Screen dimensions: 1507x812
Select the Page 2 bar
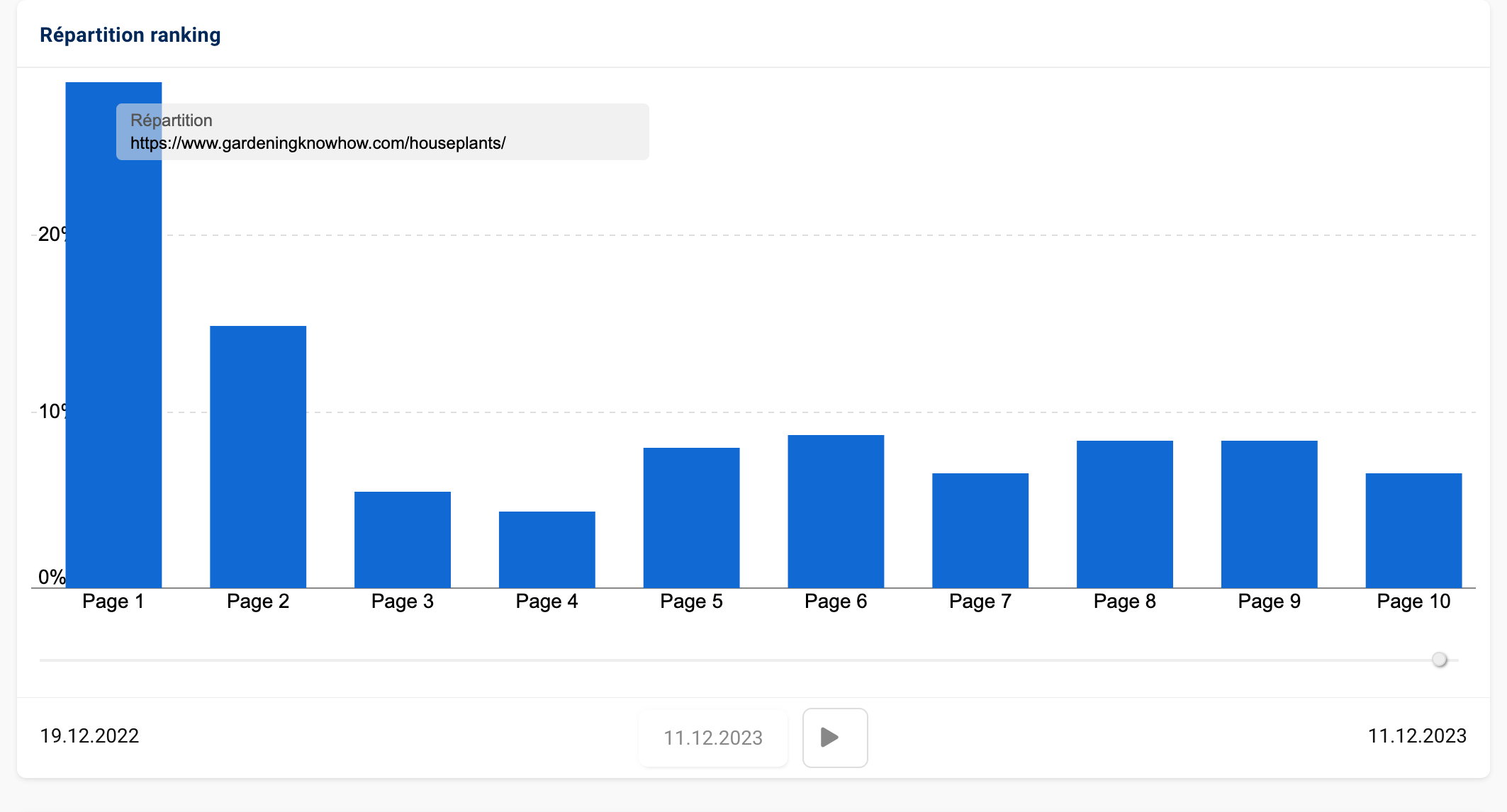258,456
